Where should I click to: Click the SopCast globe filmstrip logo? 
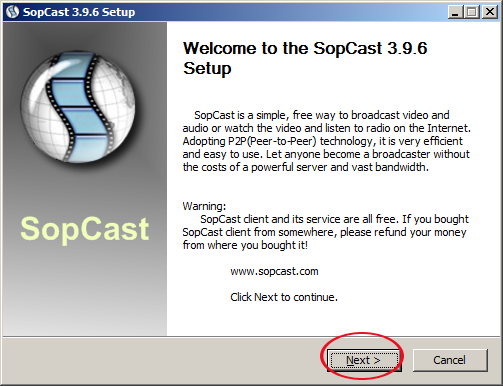tap(78, 107)
